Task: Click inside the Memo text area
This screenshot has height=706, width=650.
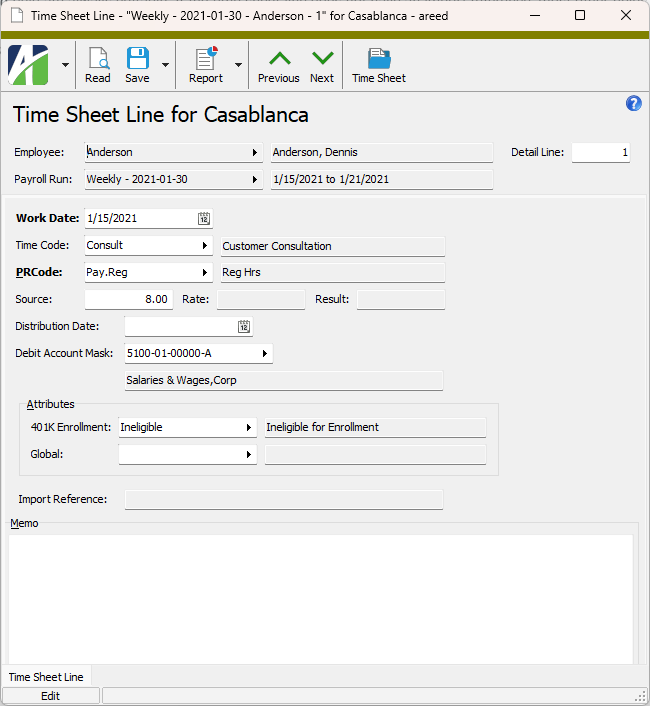Action: coord(321,599)
